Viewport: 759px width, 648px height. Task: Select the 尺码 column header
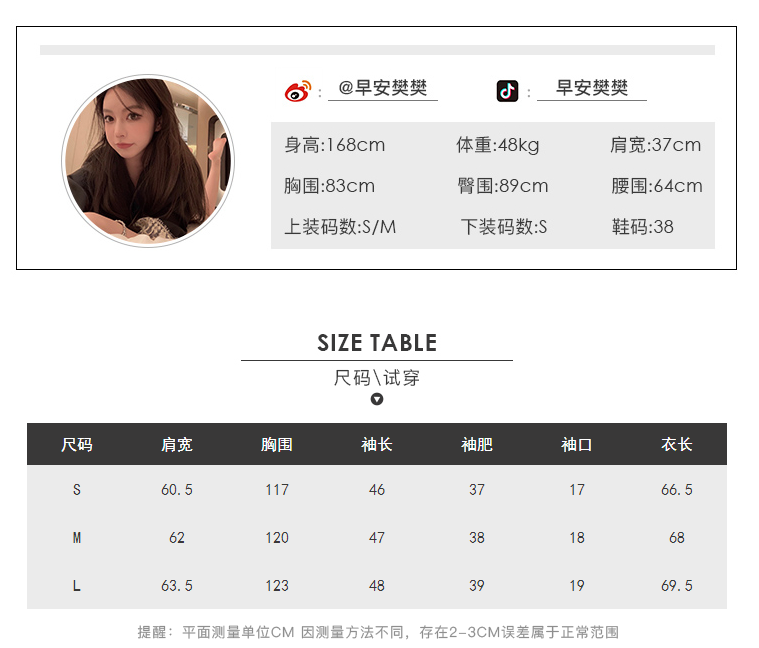pyautogui.click(x=77, y=444)
